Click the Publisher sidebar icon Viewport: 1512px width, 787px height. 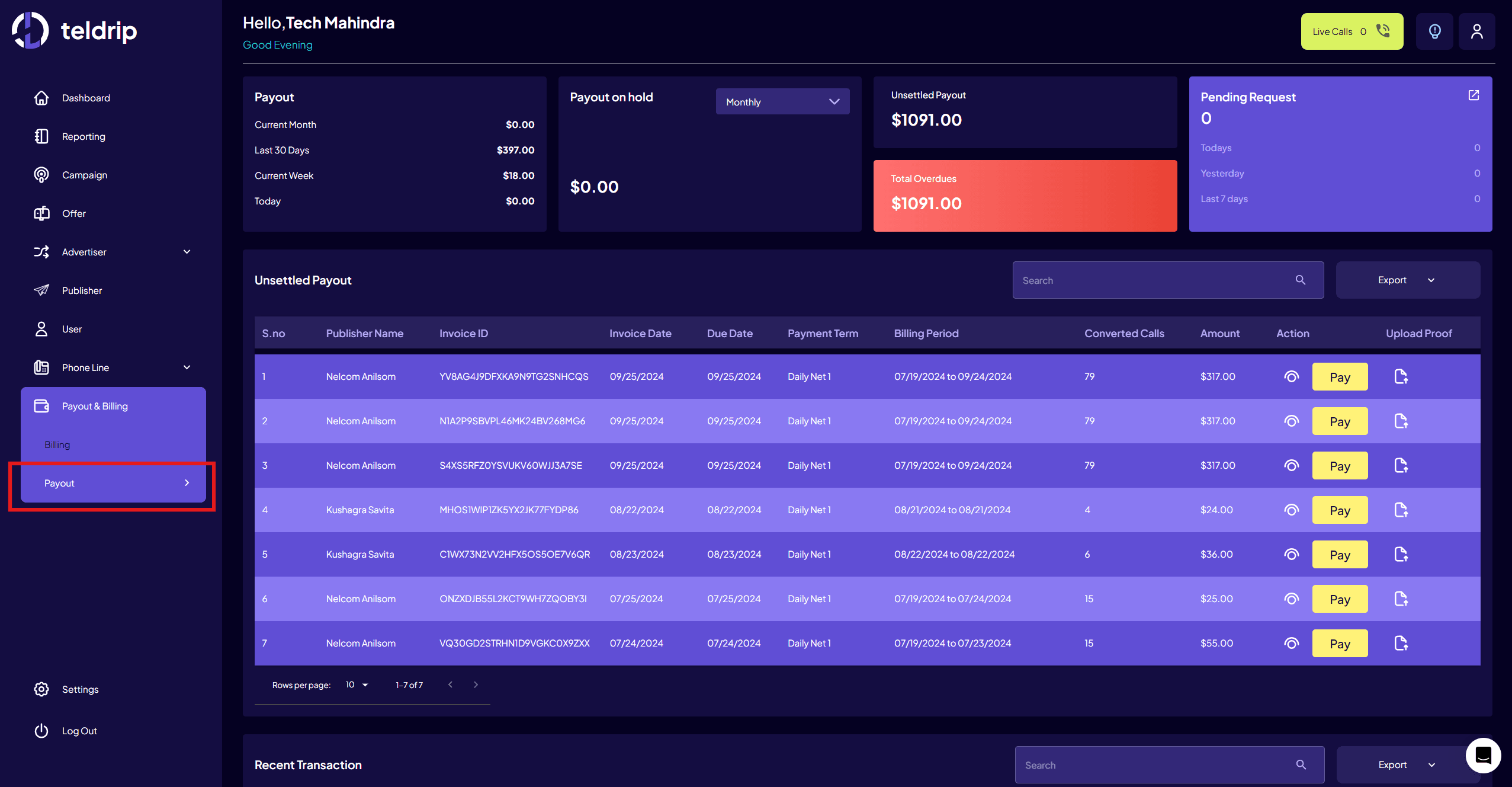pos(41,289)
